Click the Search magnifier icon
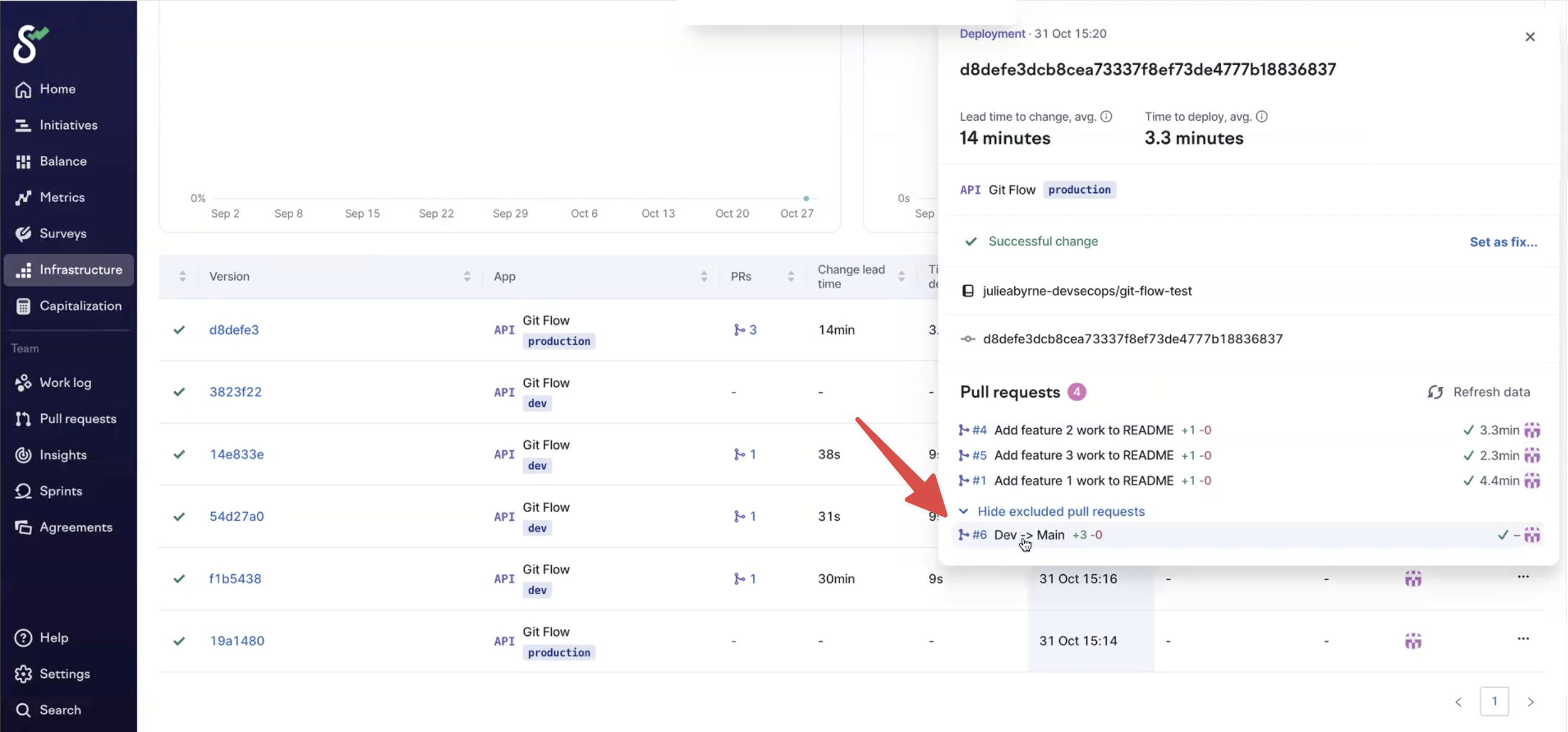This screenshot has height=732, width=1568. pyautogui.click(x=23, y=710)
